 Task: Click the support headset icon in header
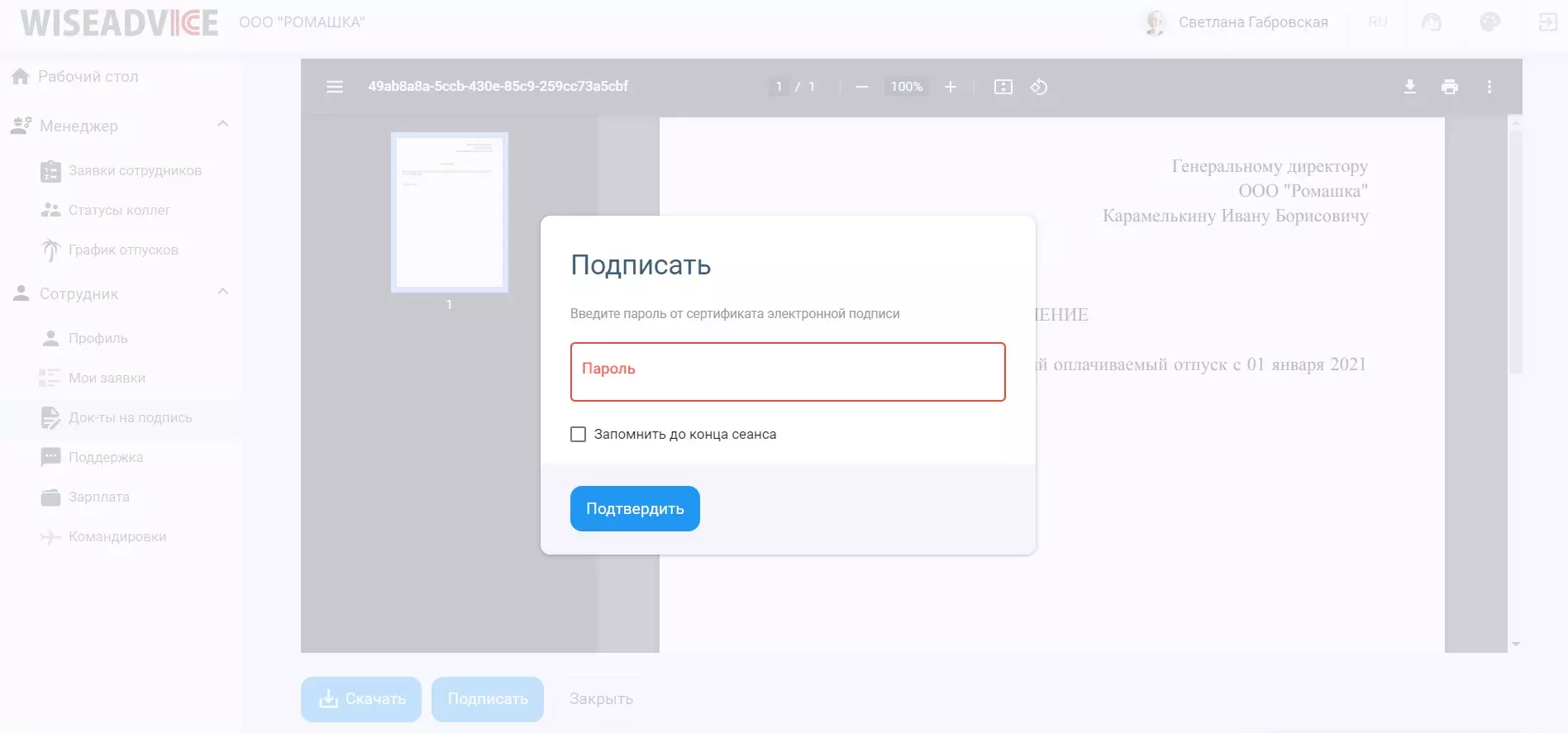click(1432, 22)
